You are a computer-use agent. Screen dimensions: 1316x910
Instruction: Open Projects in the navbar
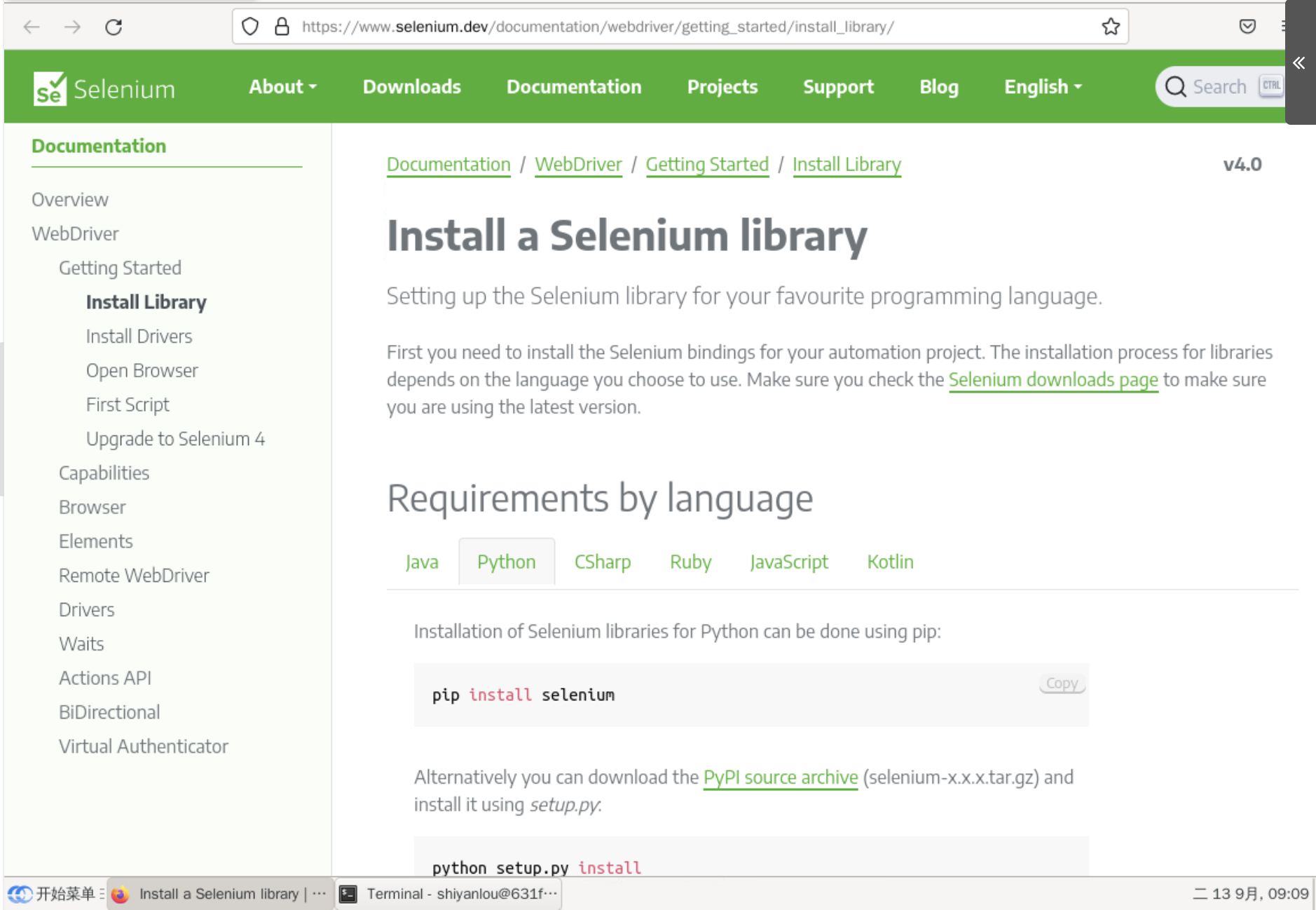click(x=722, y=87)
